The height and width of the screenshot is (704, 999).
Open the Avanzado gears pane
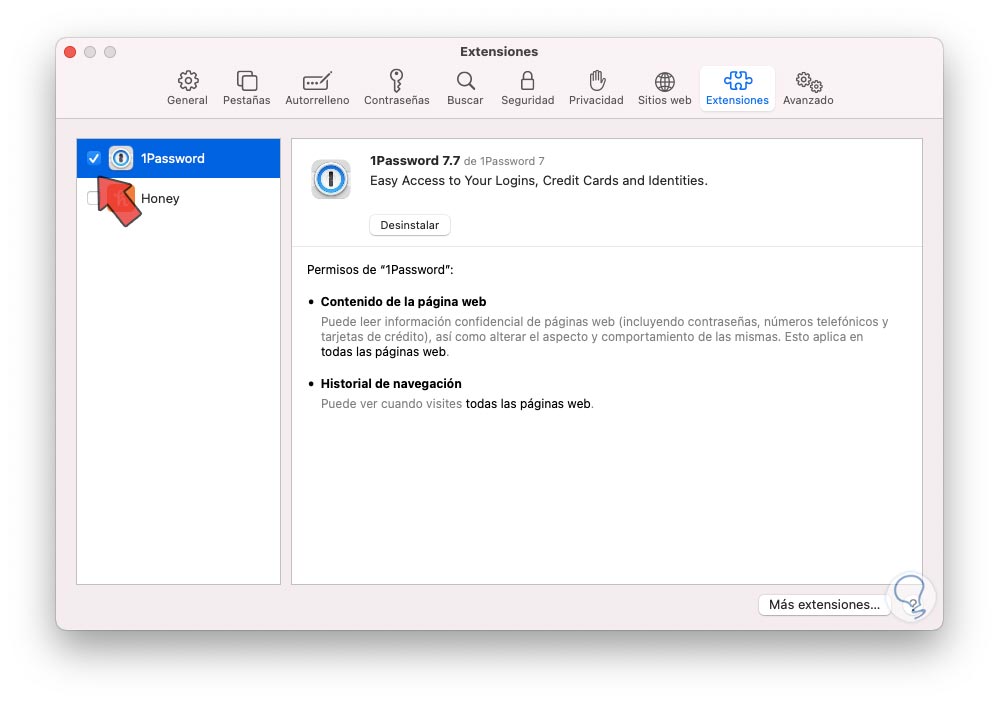808,88
